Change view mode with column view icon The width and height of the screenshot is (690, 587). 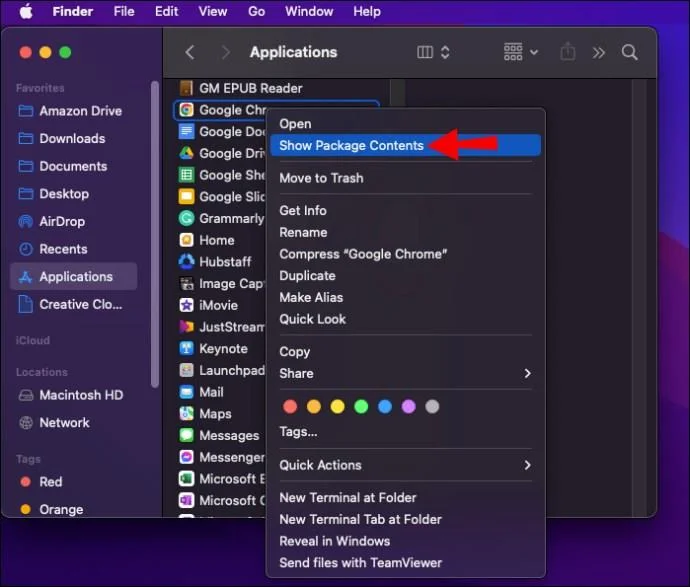click(425, 52)
